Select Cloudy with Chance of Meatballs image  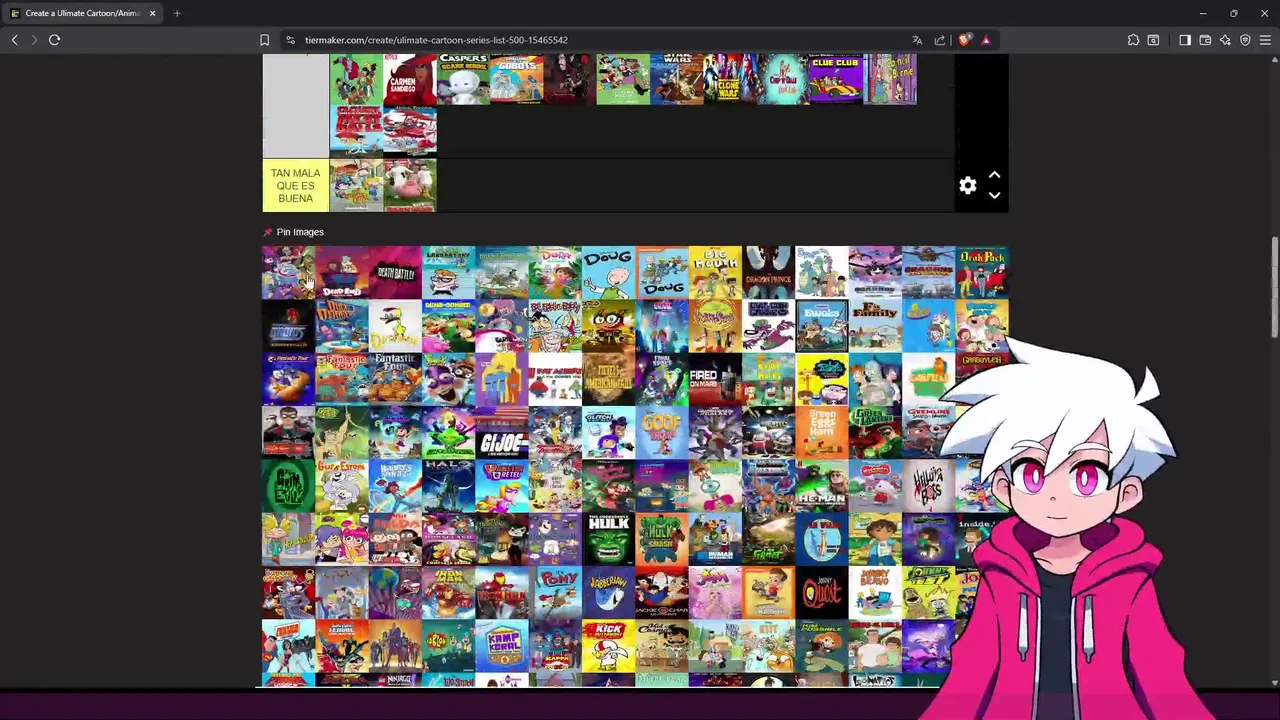click(356, 132)
